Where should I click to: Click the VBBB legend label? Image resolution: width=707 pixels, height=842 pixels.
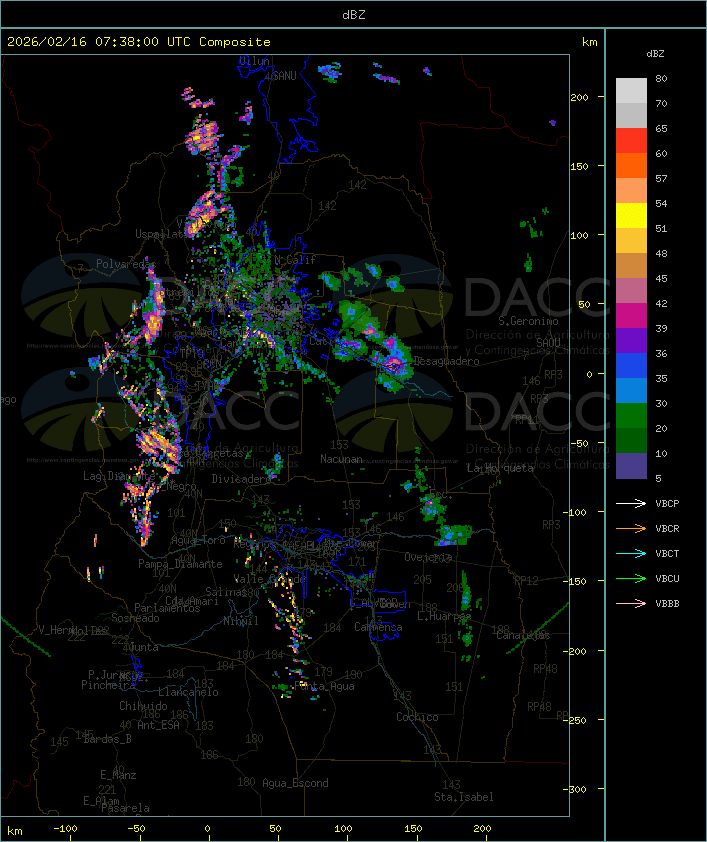tap(667, 604)
